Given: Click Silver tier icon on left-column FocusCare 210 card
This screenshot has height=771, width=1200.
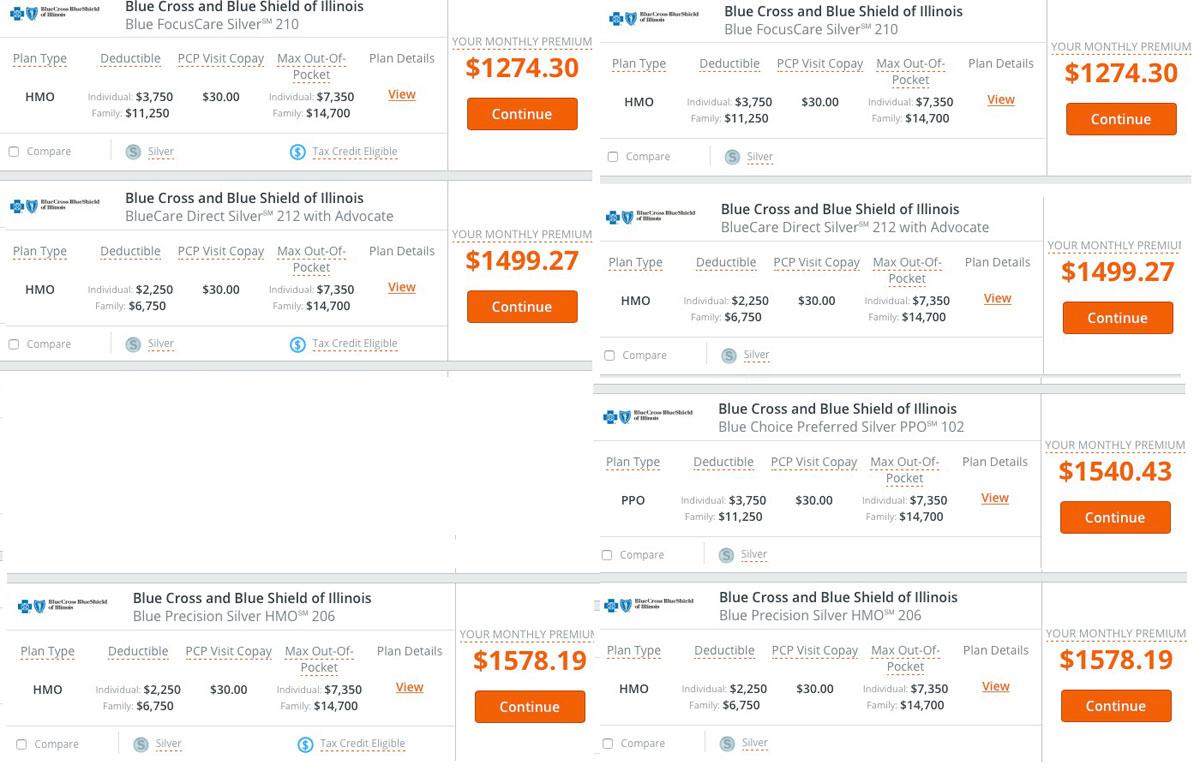Looking at the screenshot, I should (133, 152).
